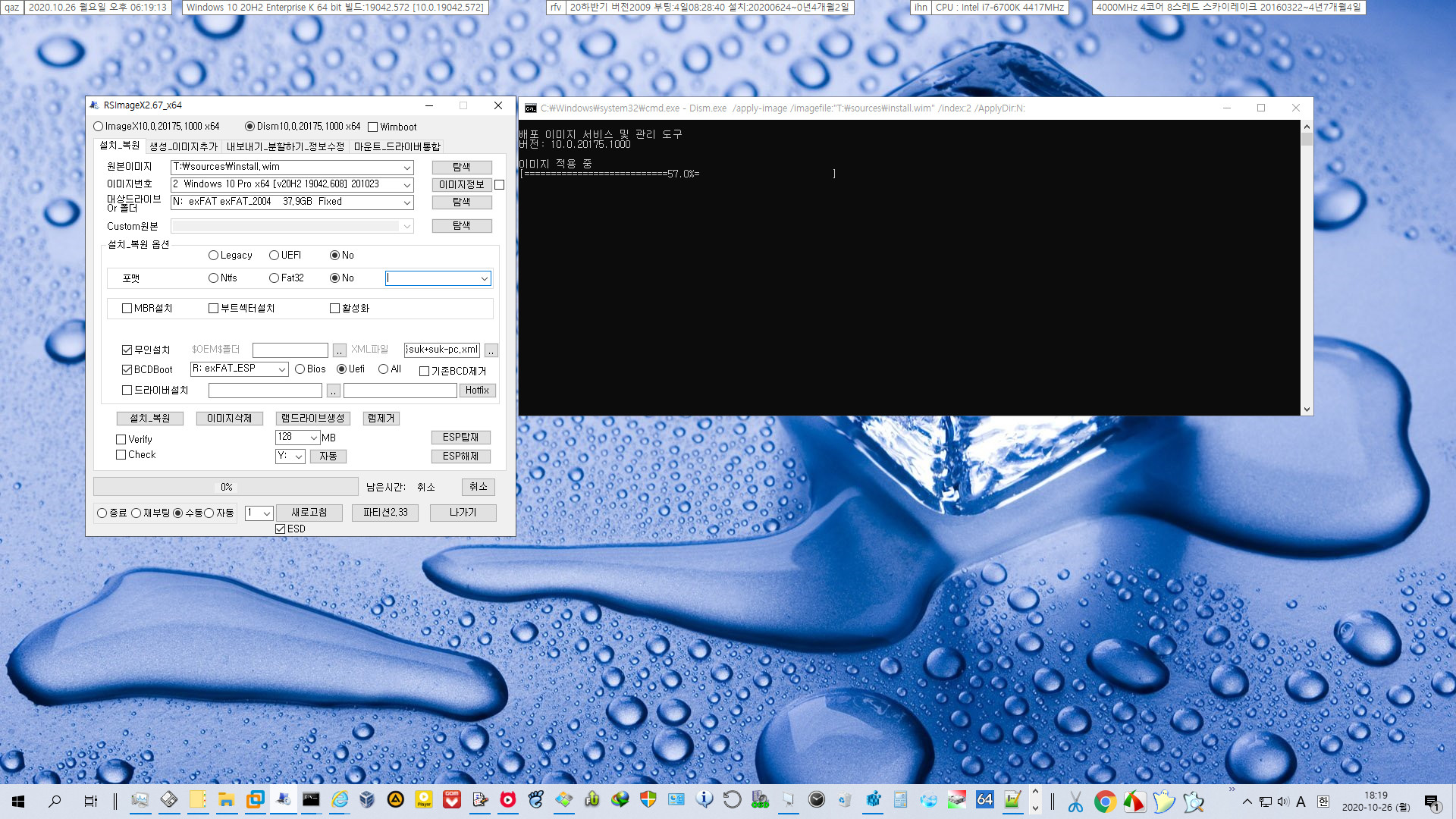The width and height of the screenshot is (1456, 819).
Task: Open taskbar Search magnifier
Action: [x=55, y=801]
